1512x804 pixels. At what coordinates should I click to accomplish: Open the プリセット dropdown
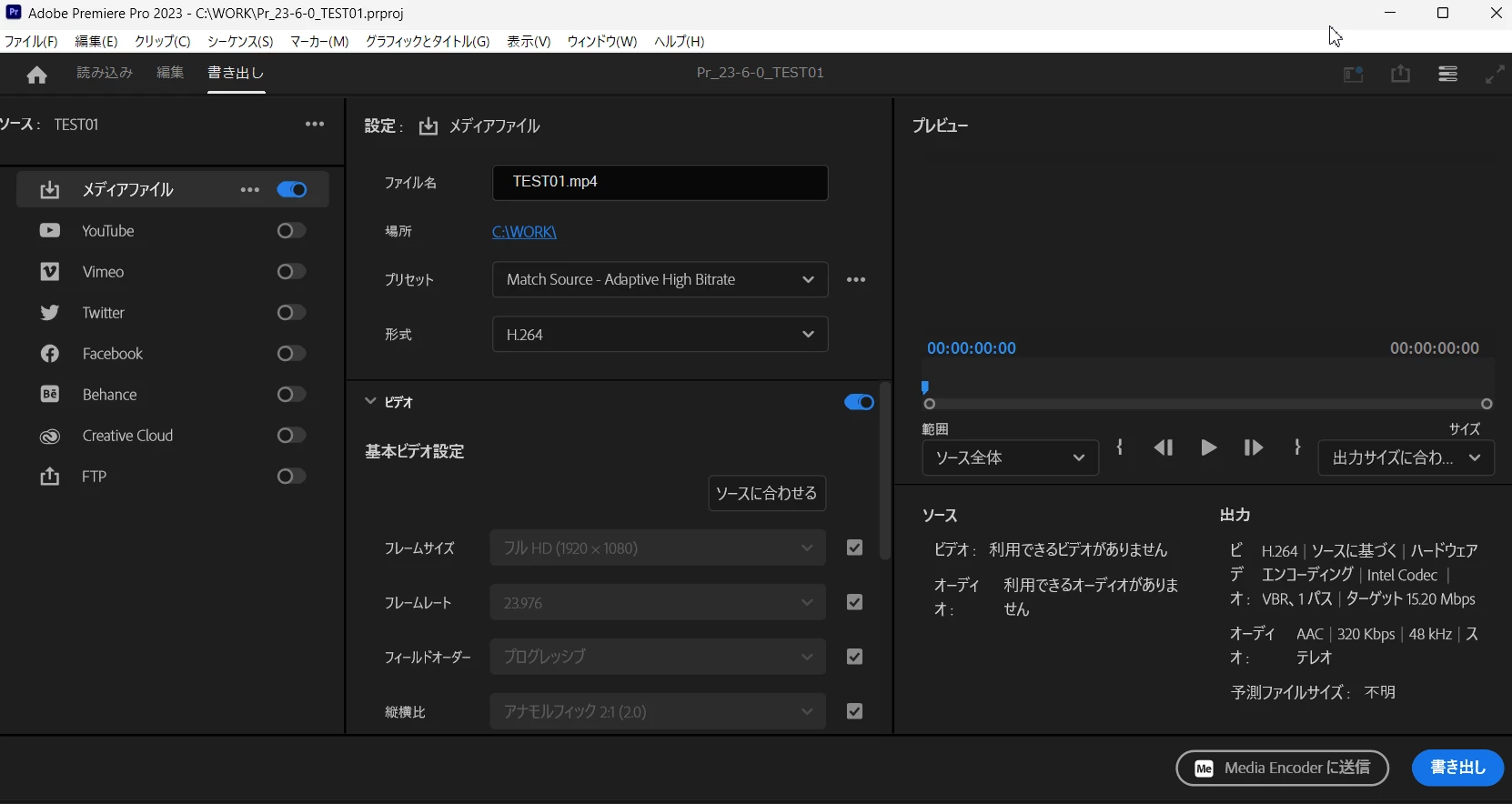pyautogui.click(x=660, y=280)
